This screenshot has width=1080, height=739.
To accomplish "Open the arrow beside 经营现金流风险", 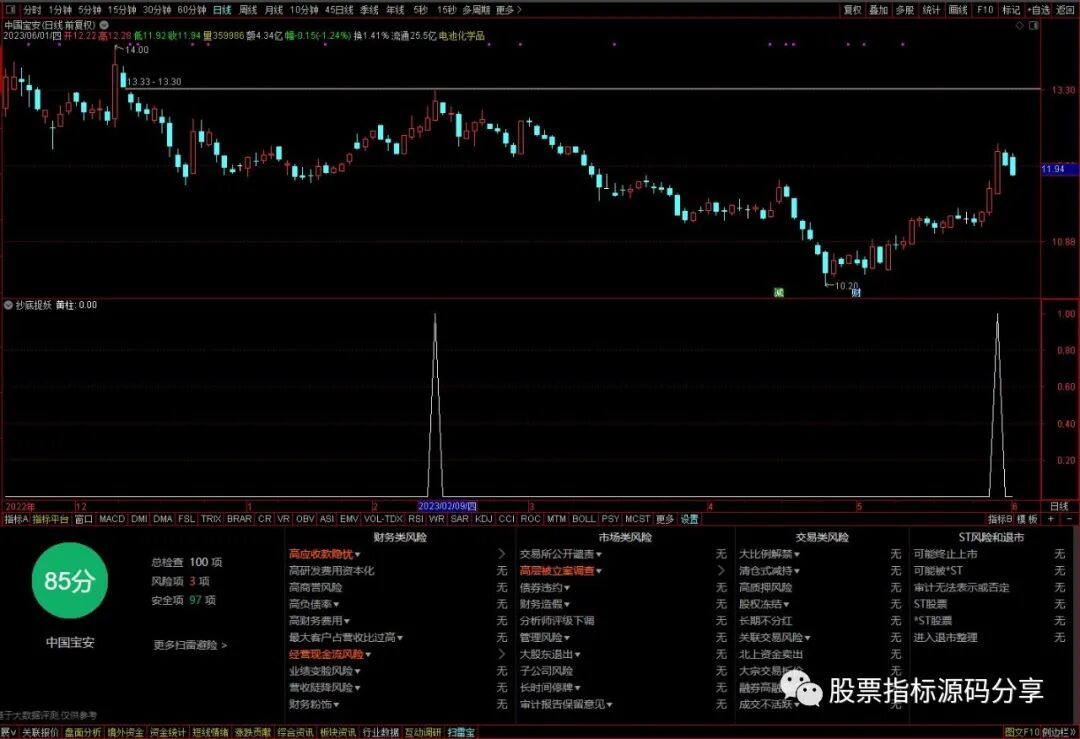I will (501, 654).
